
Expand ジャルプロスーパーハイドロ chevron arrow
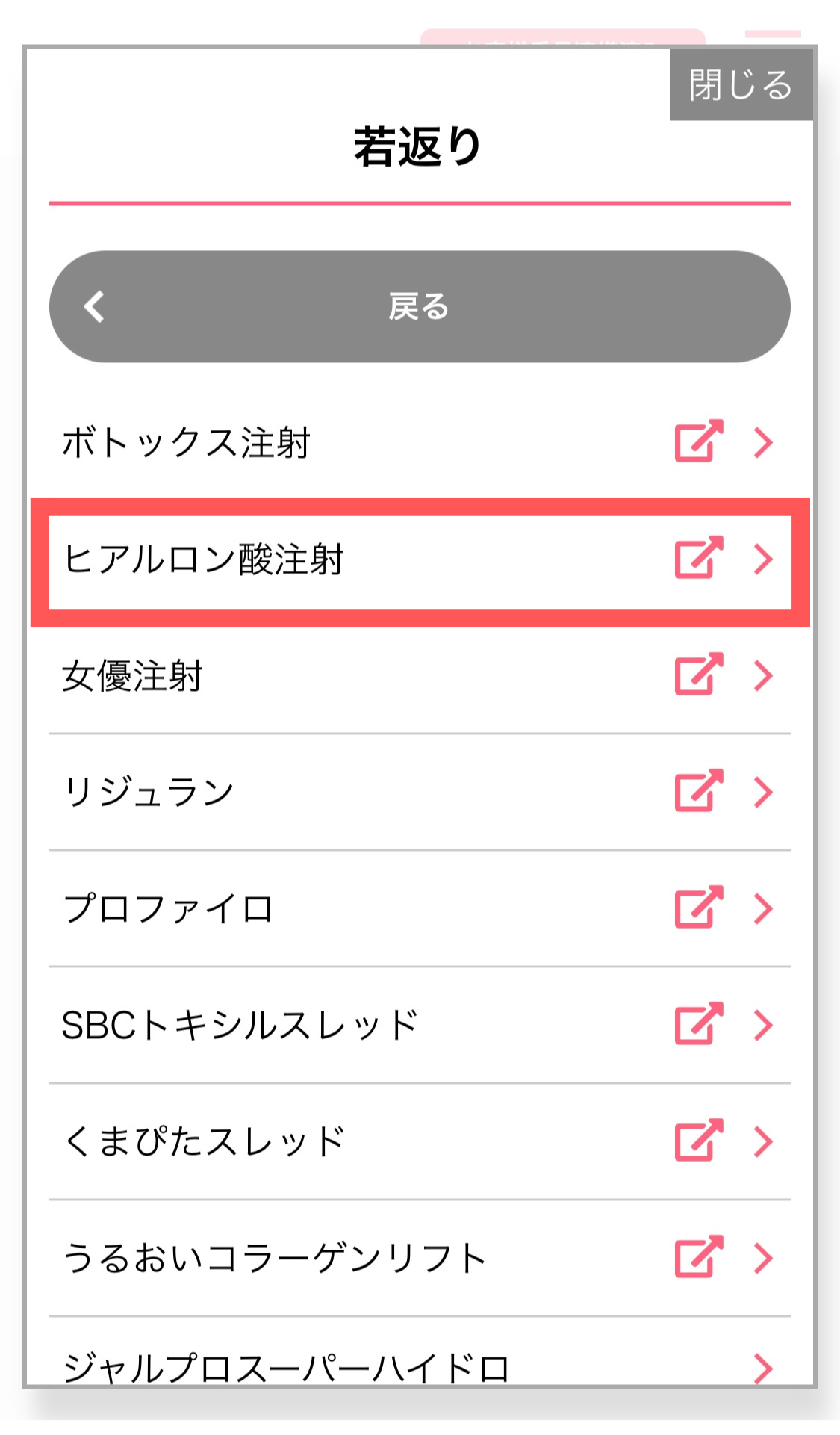point(763,1369)
